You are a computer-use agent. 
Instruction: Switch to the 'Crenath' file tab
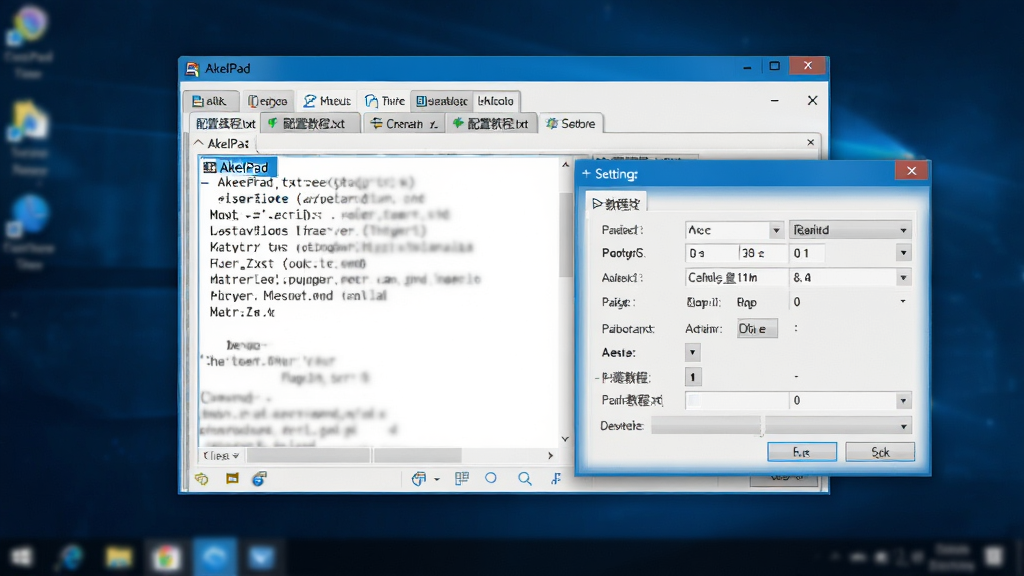click(x=404, y=123)
